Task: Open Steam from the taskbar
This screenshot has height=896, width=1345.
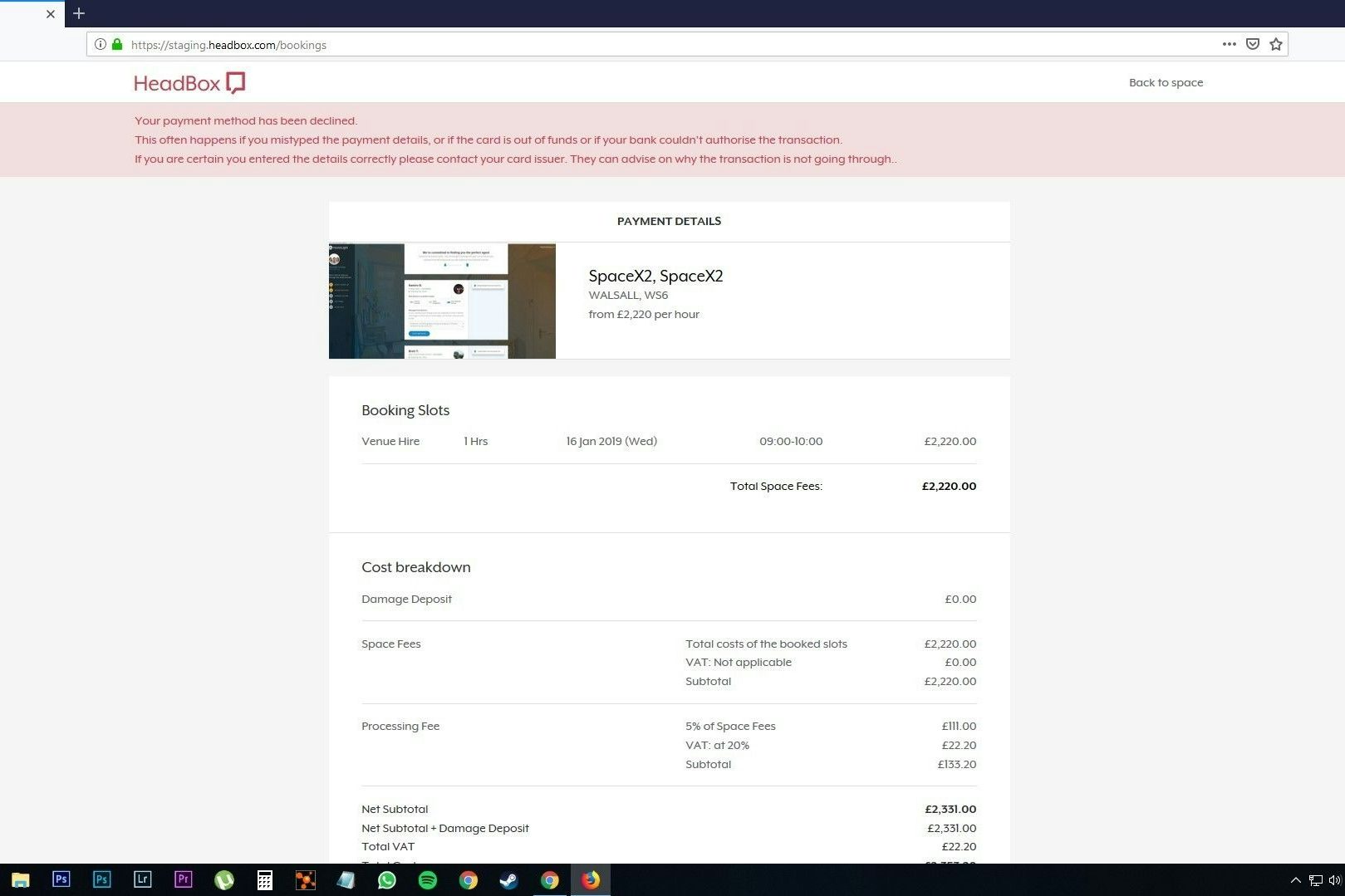Action: click(509, 879)
